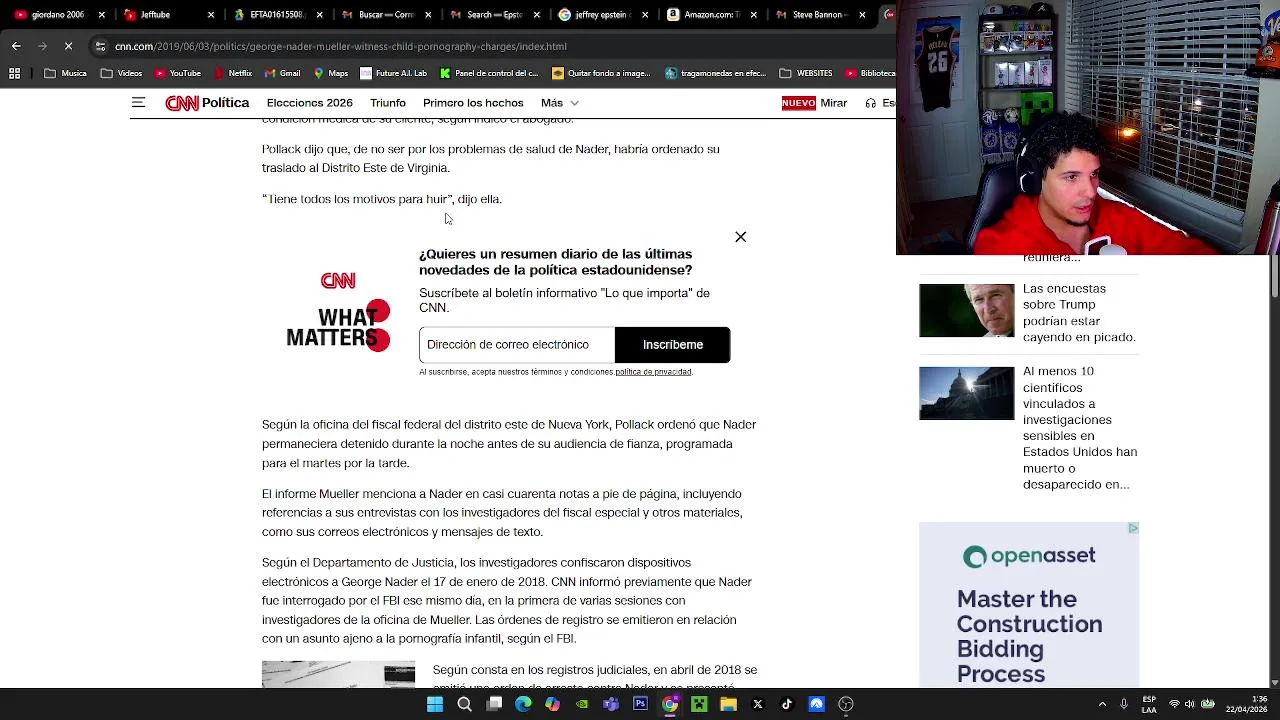The height and width of the screenshot is (720, 1280).
Task: Open the Musica bookmarks folder
Action: (65, 73)
